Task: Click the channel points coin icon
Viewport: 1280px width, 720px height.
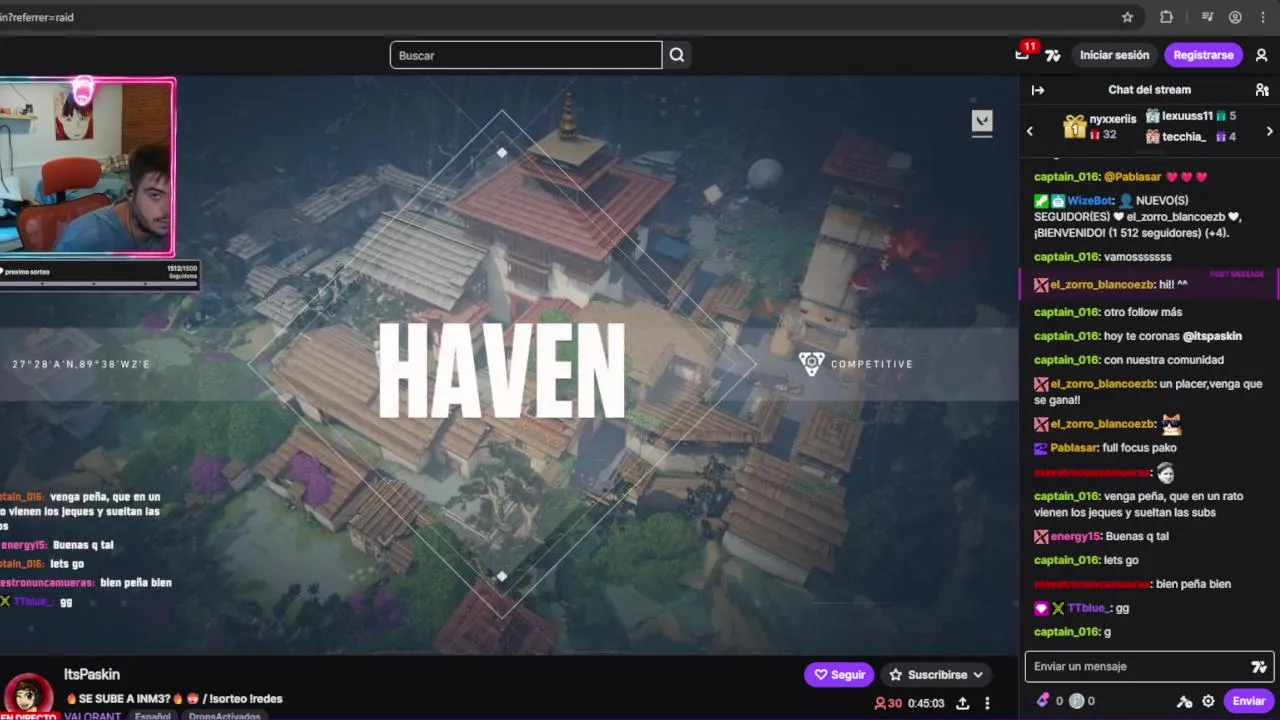Action: tap(1076, 701)
